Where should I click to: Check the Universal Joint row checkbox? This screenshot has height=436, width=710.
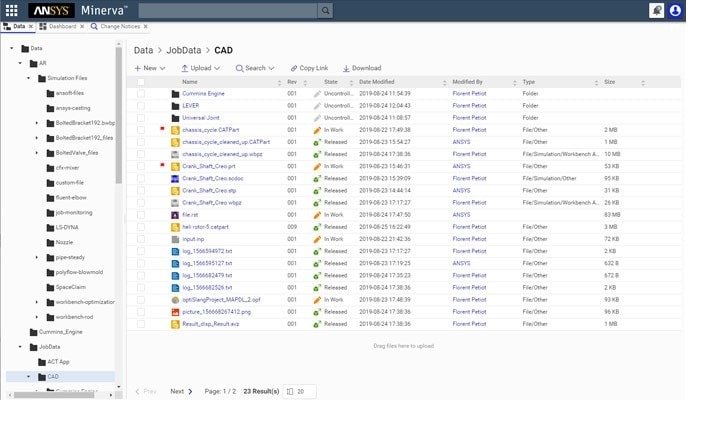point(141,118)
